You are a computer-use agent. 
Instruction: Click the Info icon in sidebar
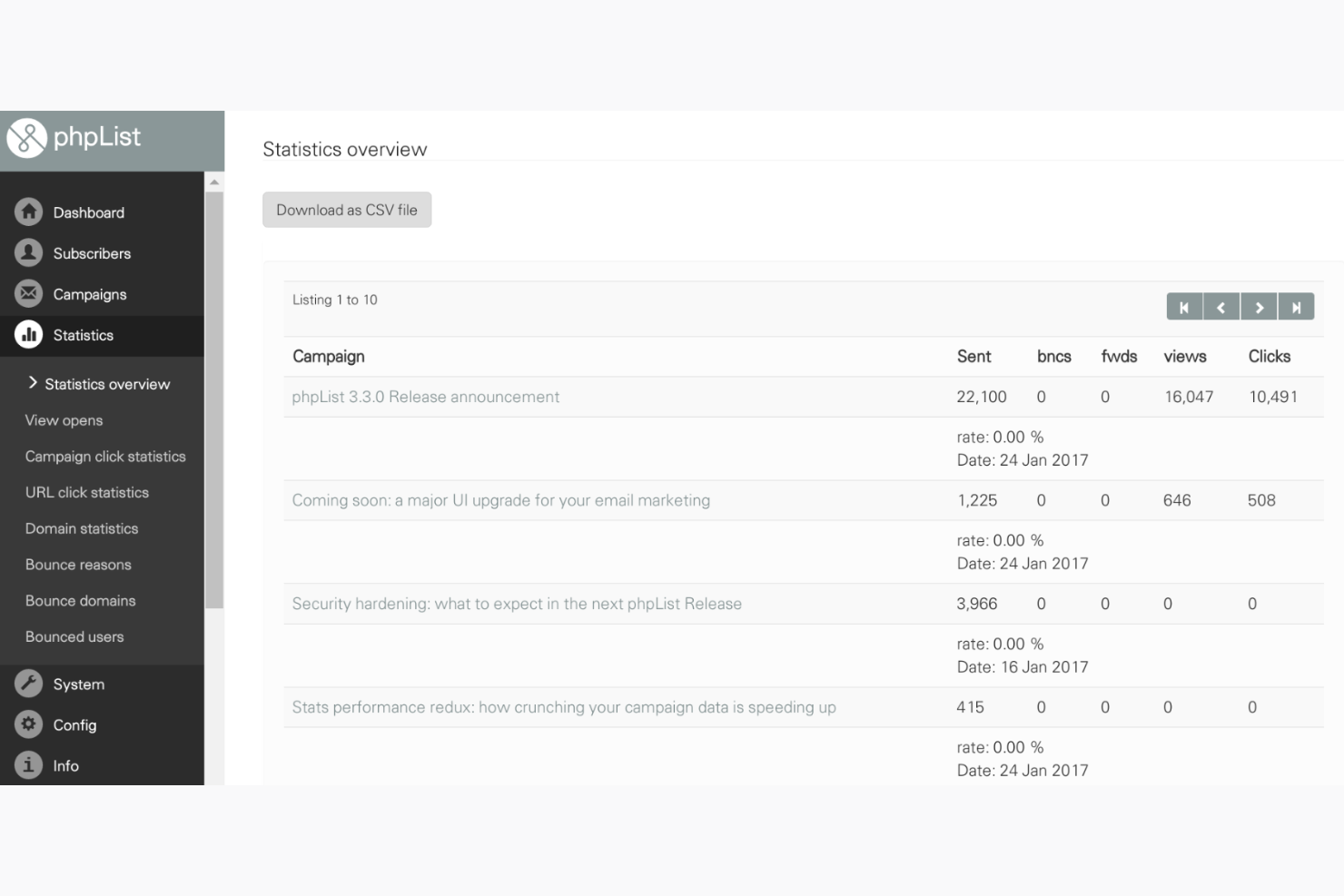(x=29, y=765)
